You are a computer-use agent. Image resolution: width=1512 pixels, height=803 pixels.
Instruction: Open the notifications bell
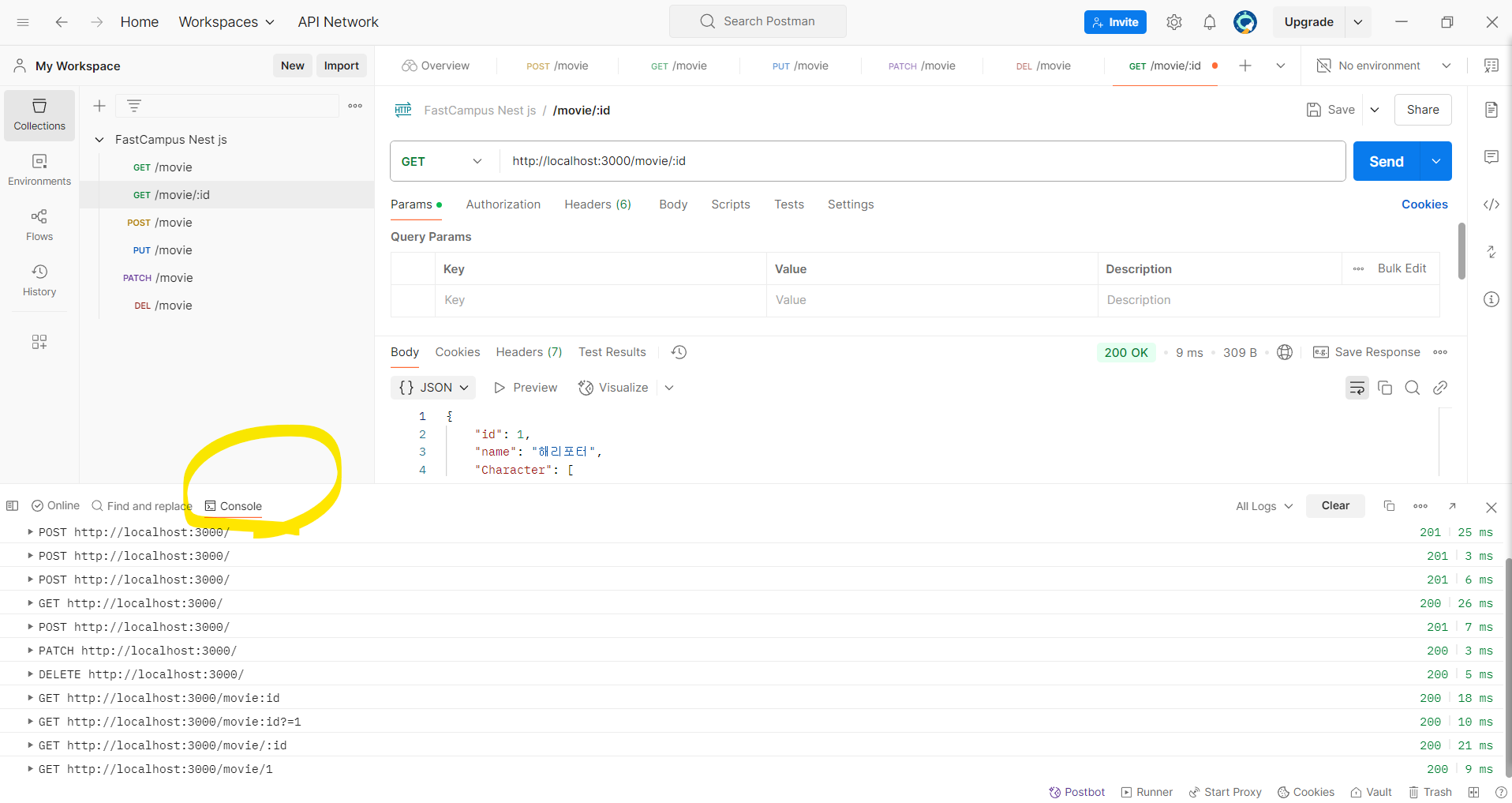(x=1210, y=22)
